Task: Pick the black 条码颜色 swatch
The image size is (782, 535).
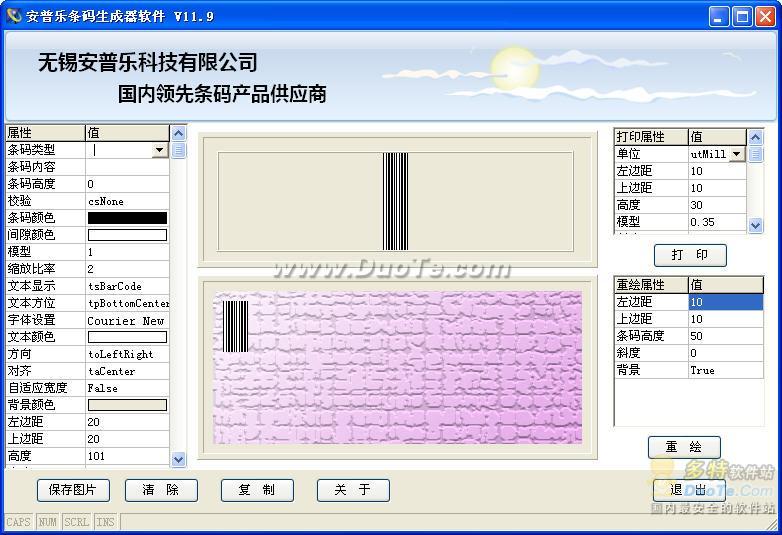Action: [x=127, y=218]
